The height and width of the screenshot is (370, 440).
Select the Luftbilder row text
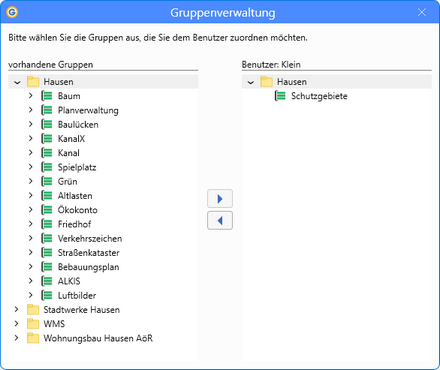tap(77, 296)
